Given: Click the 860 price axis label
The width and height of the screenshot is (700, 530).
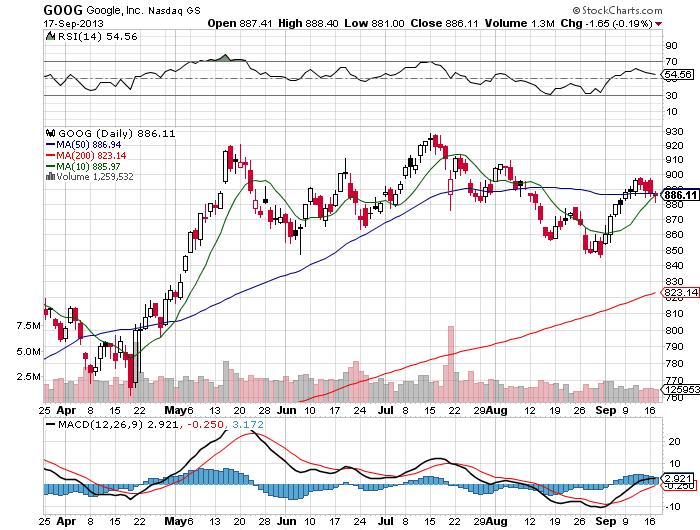Looking at the screenshot, I should click(x=674, y=234).
